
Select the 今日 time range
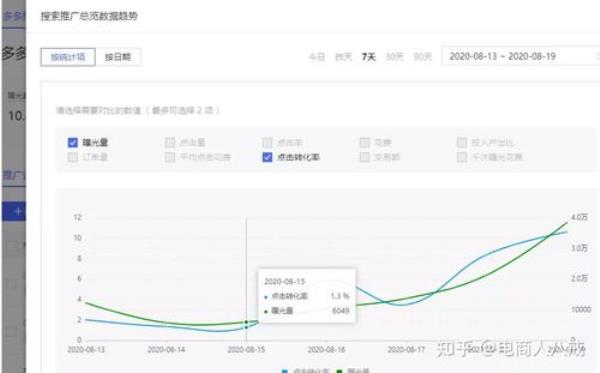click(x=317, y=57)
